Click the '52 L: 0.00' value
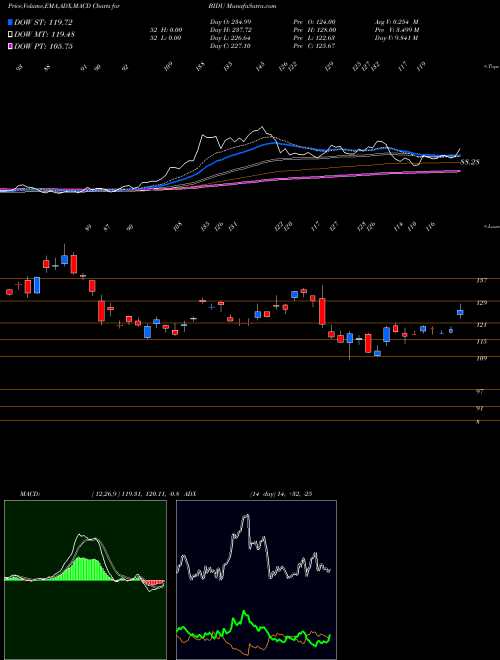The height and width of the screenshot is (660, 500). coord(166,38)
